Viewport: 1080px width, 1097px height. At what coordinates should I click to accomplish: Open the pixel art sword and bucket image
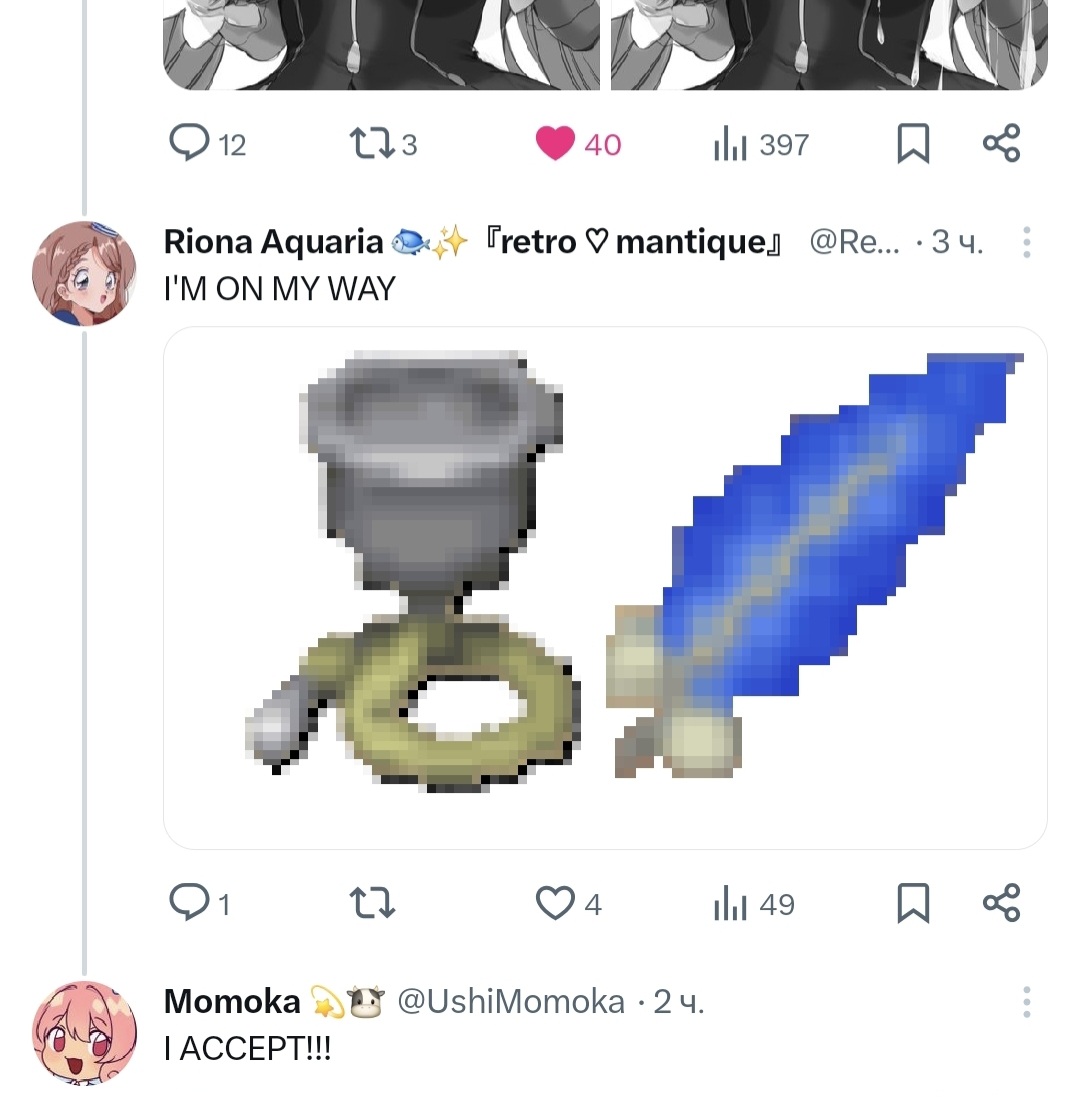(x=605, y=588)
